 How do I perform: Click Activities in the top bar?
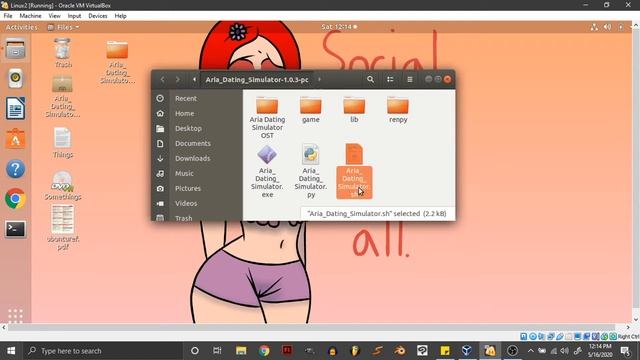[x=21, y=27]
